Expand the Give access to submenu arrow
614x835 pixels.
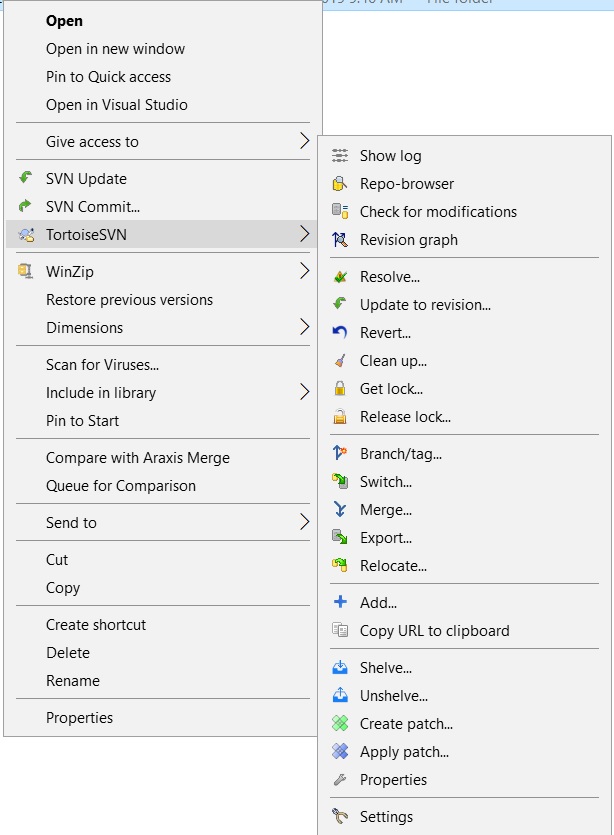point(304,141)
